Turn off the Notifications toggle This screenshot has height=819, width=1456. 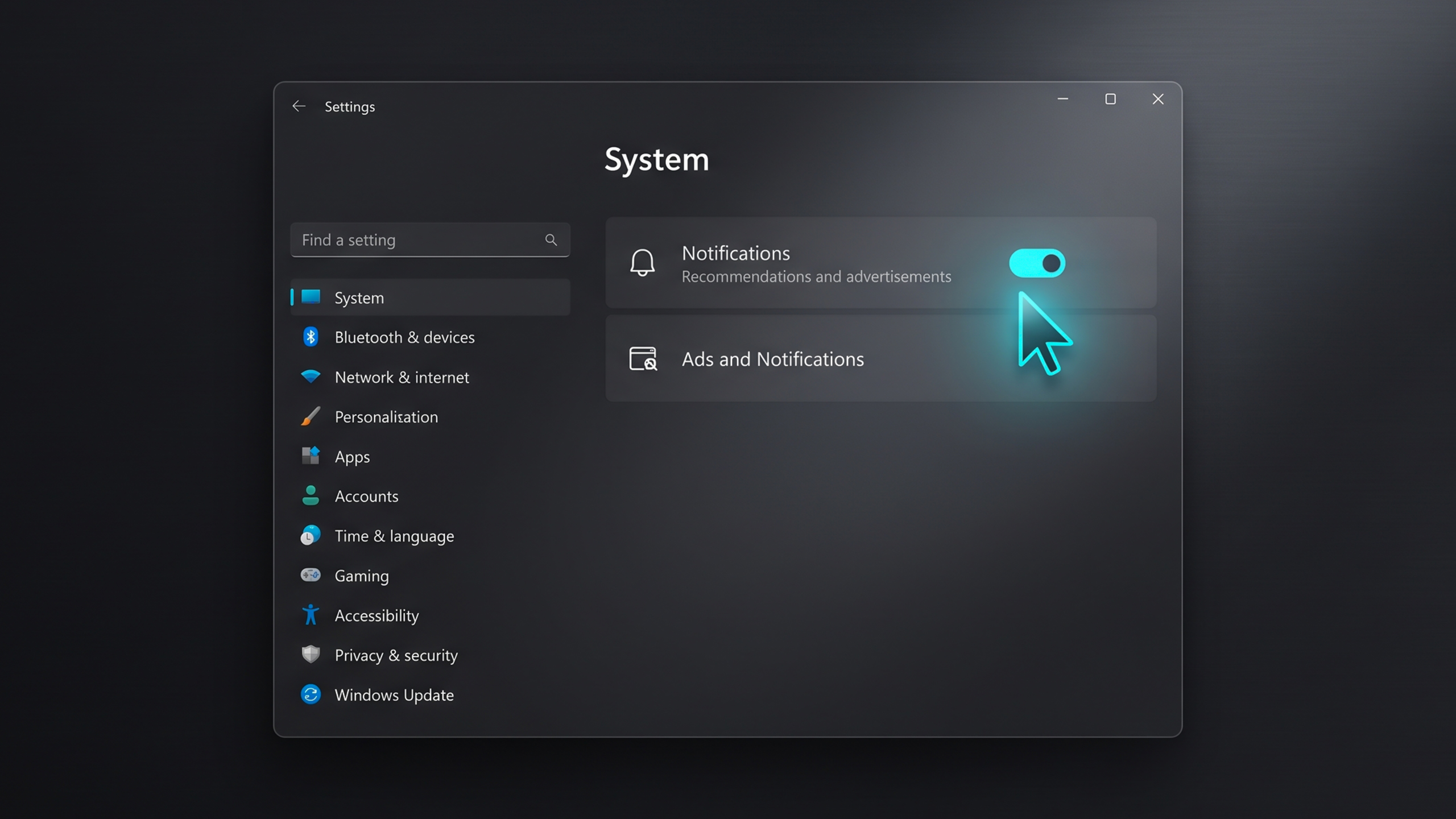1037,263
